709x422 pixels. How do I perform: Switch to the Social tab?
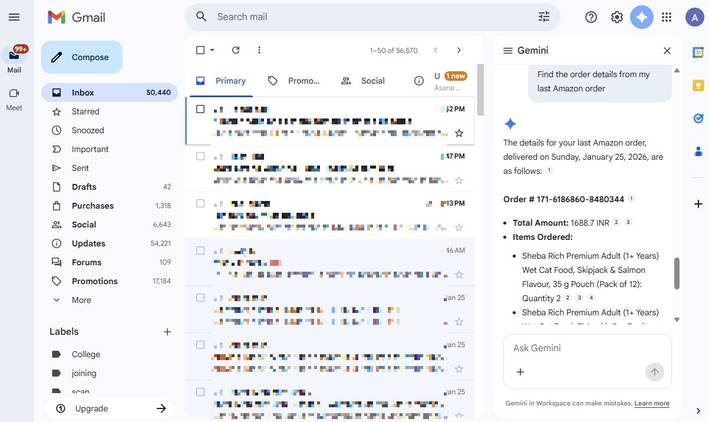pos(363,81)
